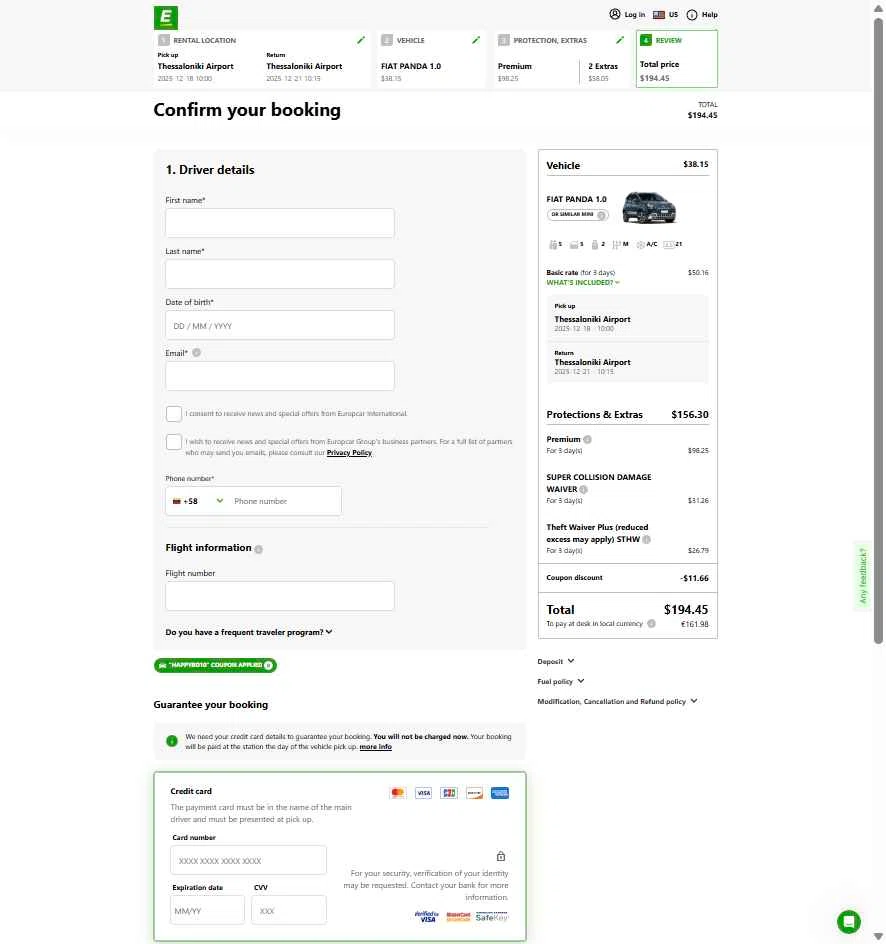This screenshot has width=886, height=944.
Task: Click the Total $194.45 amount
Action: (x=686, y=610)
